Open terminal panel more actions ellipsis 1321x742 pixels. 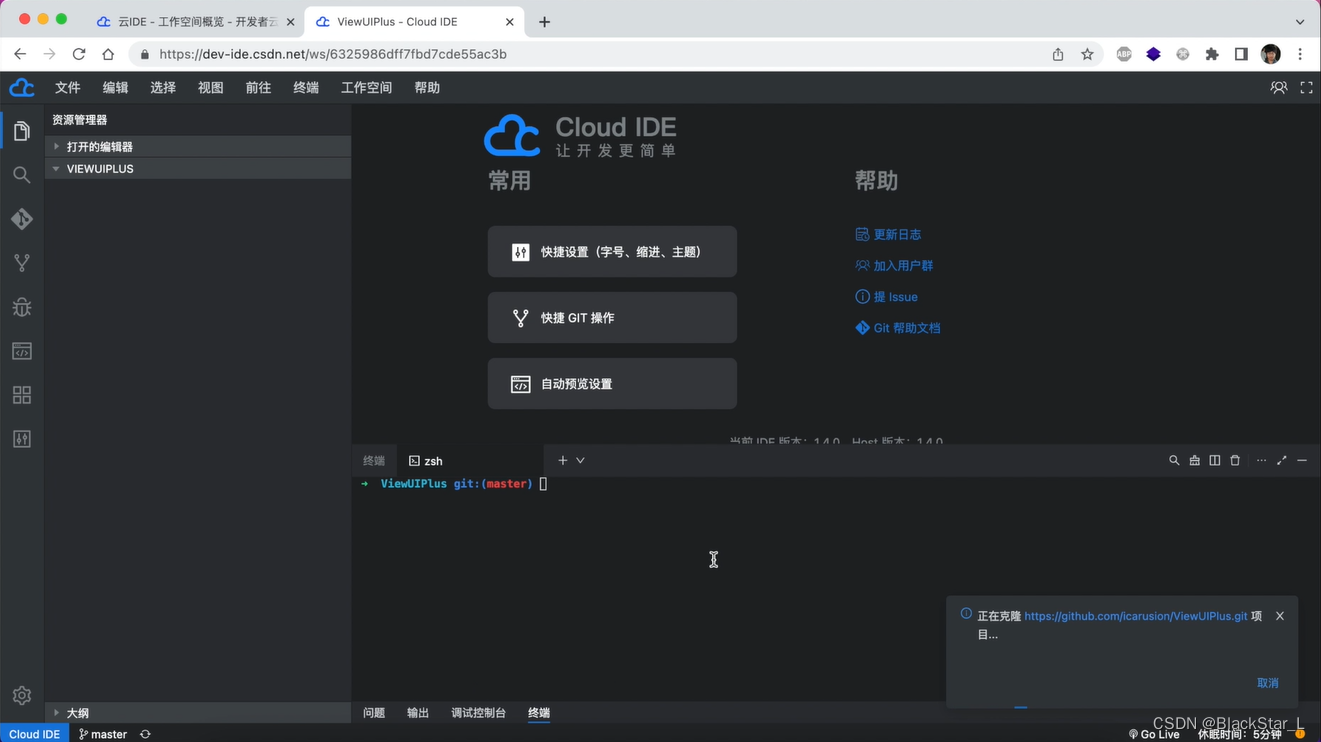coord(1261,461)
